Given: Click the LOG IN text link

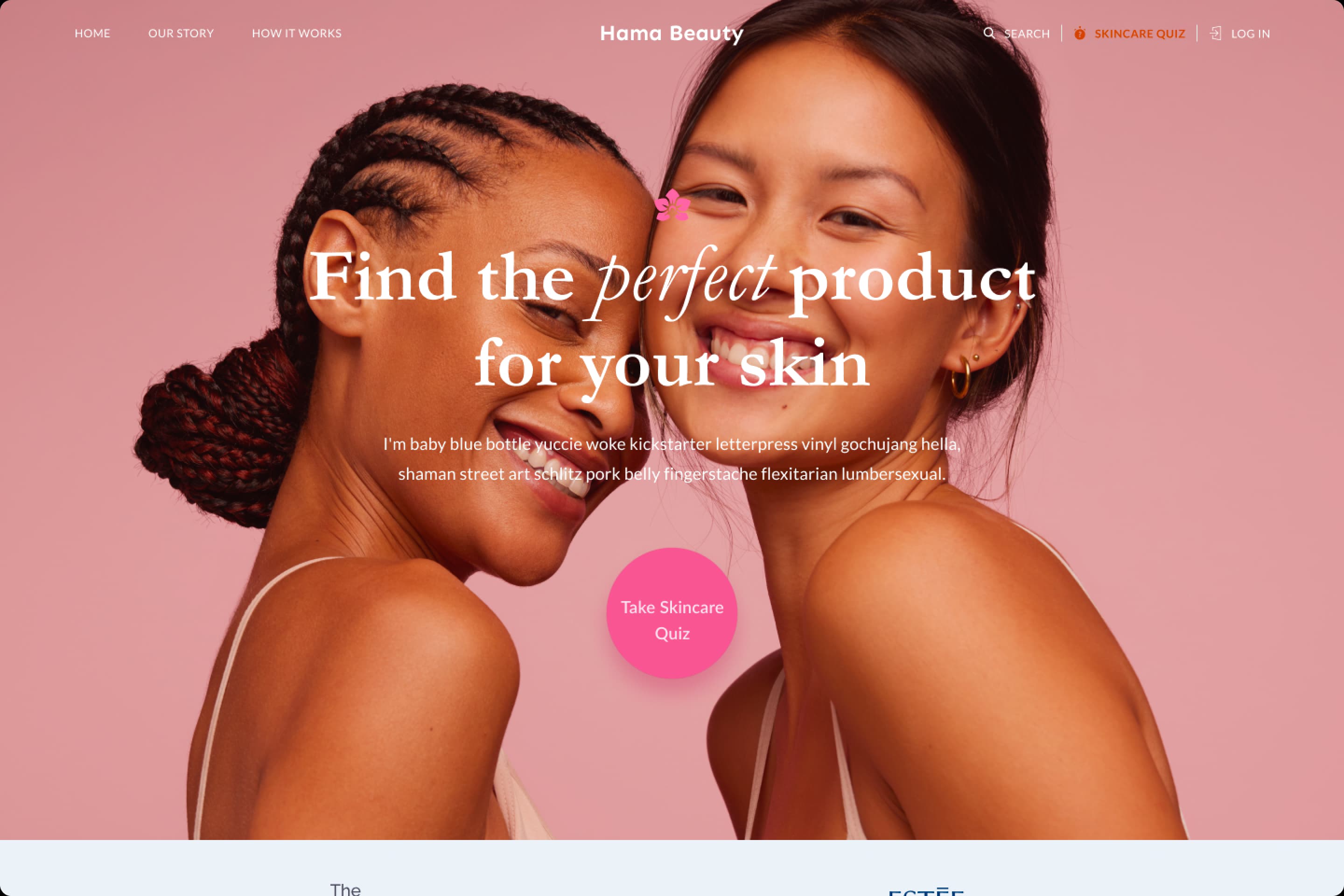Looking at the screenshot, I should click(x=1251, y=34).
